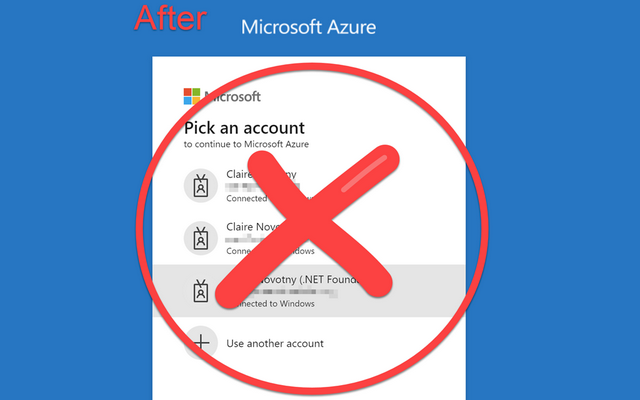Viewport: 640px width, 400px height.
Task: Click the "to continue to Microsoft Azure" subtitle
Action: tap(246, 144)
